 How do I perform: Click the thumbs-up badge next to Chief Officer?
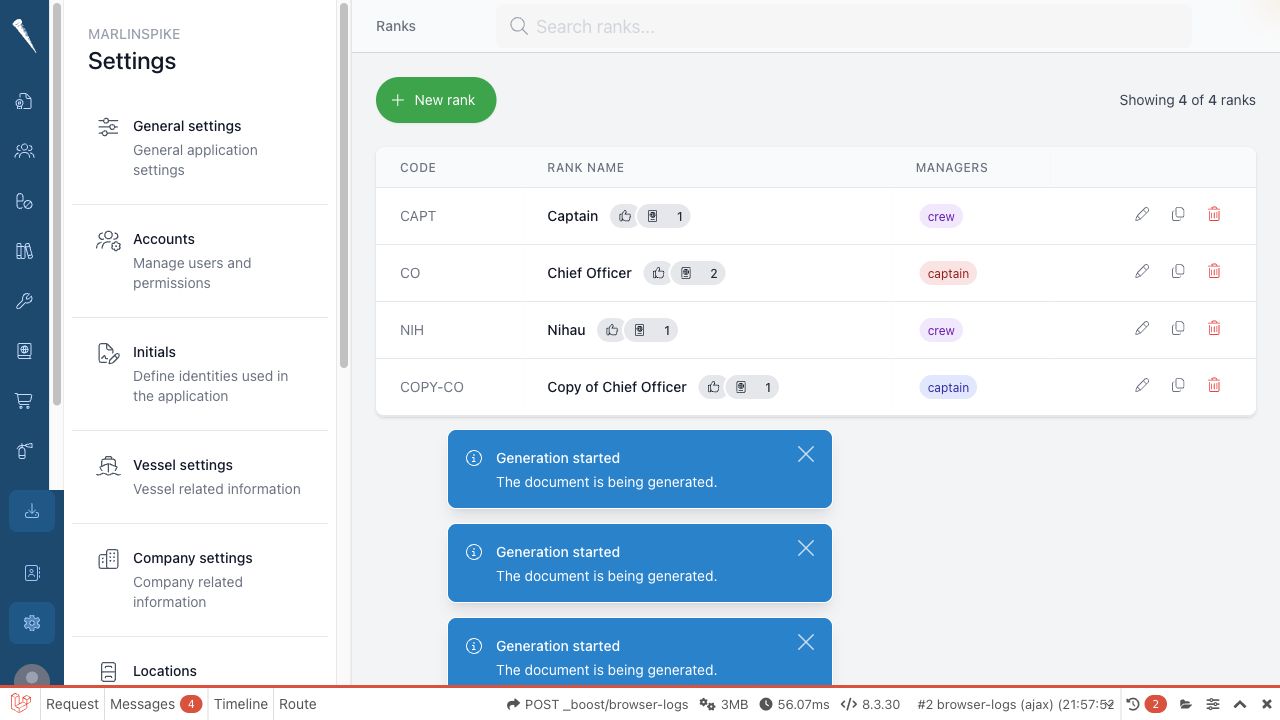658,273
